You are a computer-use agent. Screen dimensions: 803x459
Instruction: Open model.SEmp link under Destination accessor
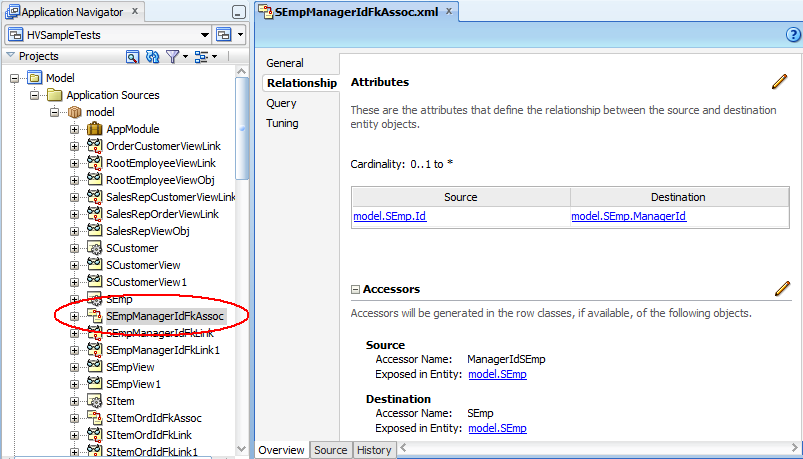(x=497, y=428)
